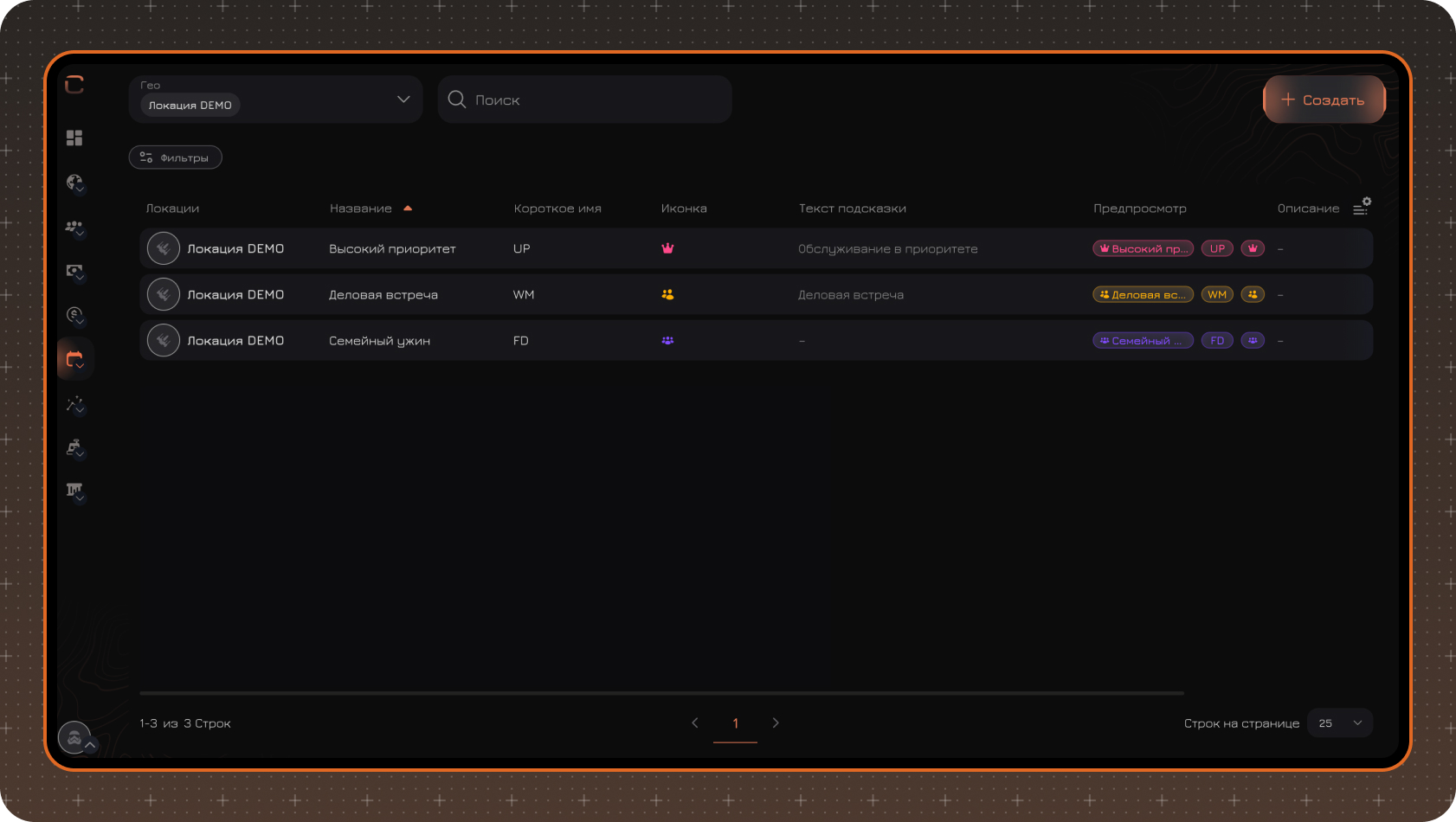The image size is (1456, 822).
Task: Open the user avatar menu at sidebar bottom
Action: (74, 738)
